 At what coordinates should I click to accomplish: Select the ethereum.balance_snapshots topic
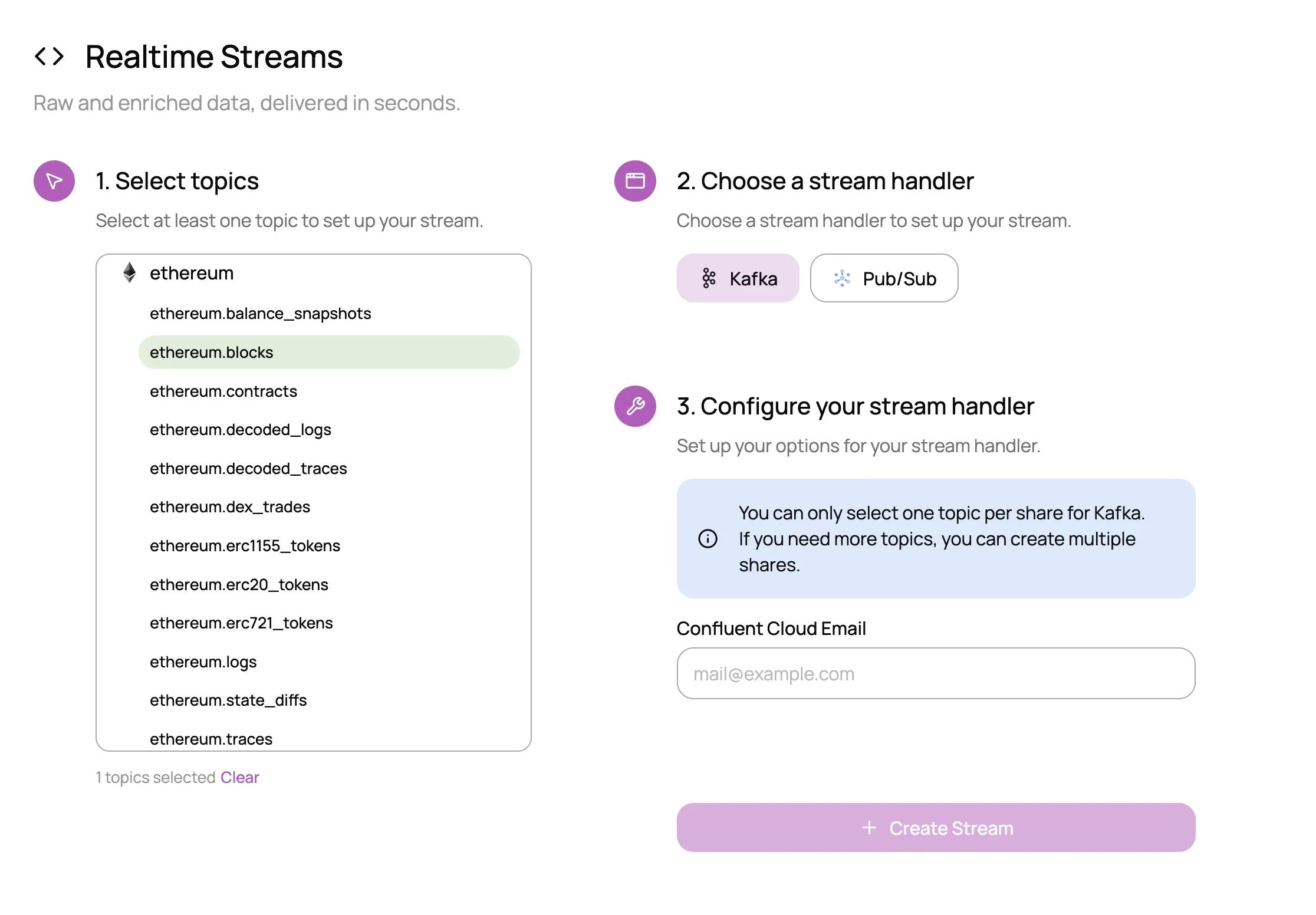pos(261,313)
